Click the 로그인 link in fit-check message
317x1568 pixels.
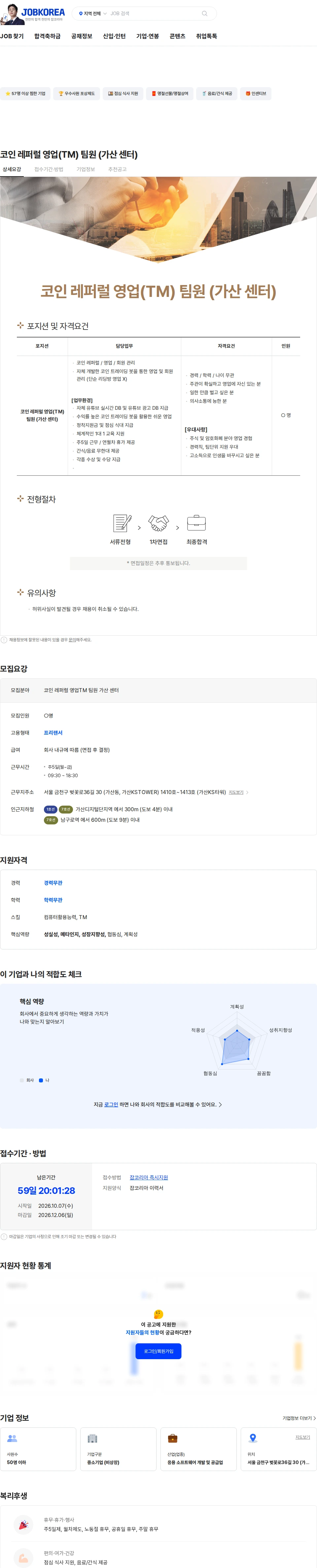pos(111,1104)
